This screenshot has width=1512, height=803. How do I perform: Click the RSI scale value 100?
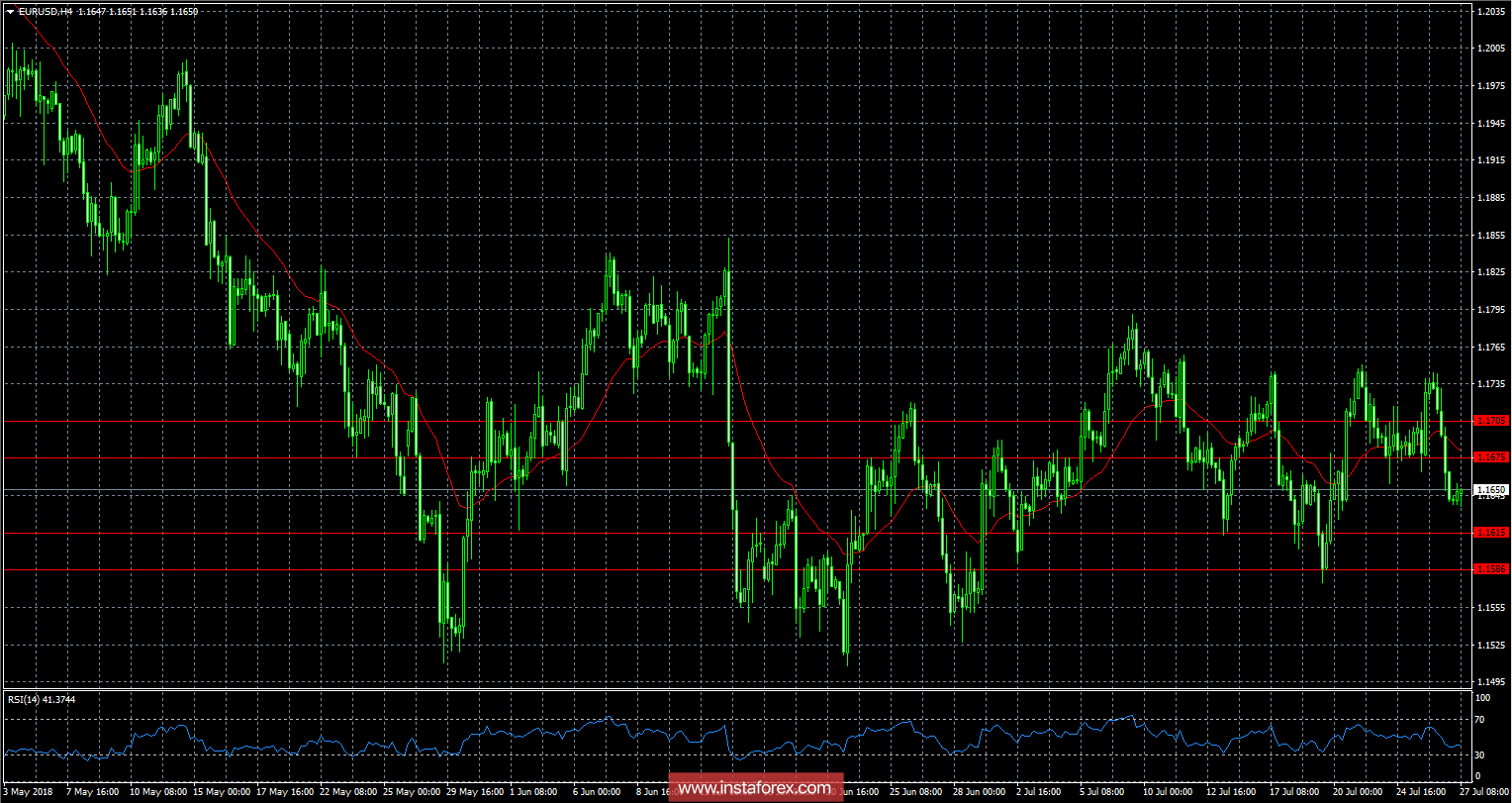[1482, 698]
